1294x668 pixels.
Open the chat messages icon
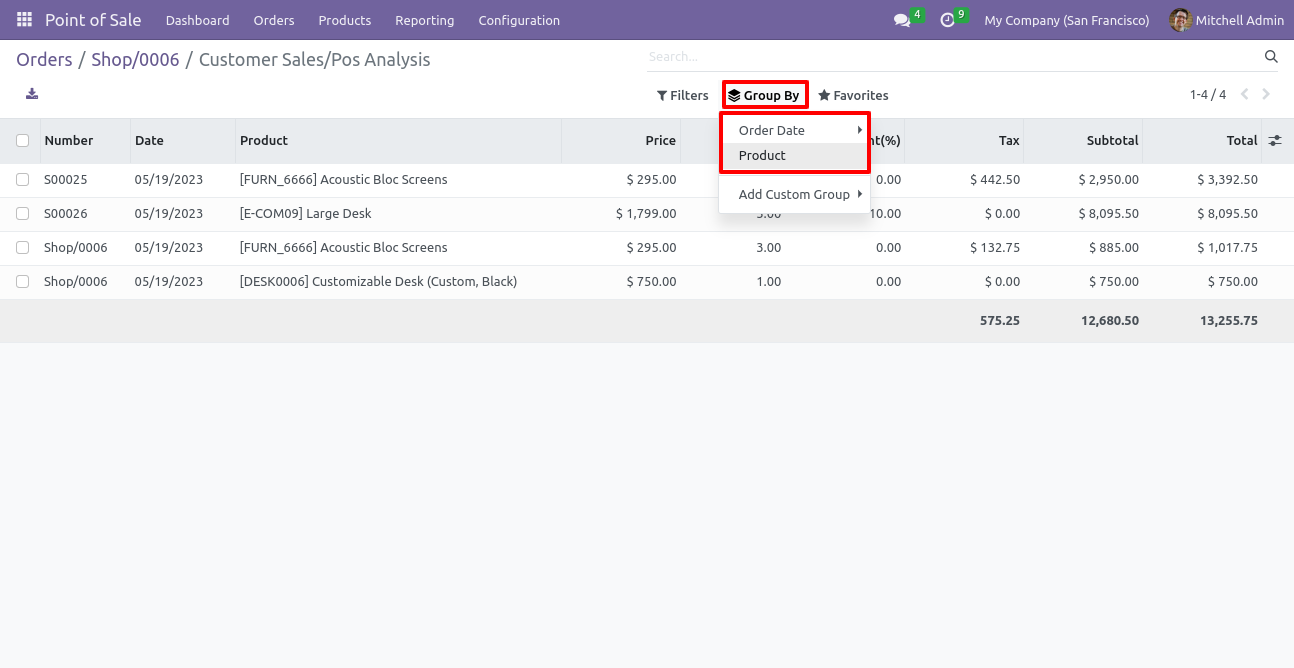(x=902, y=20)
